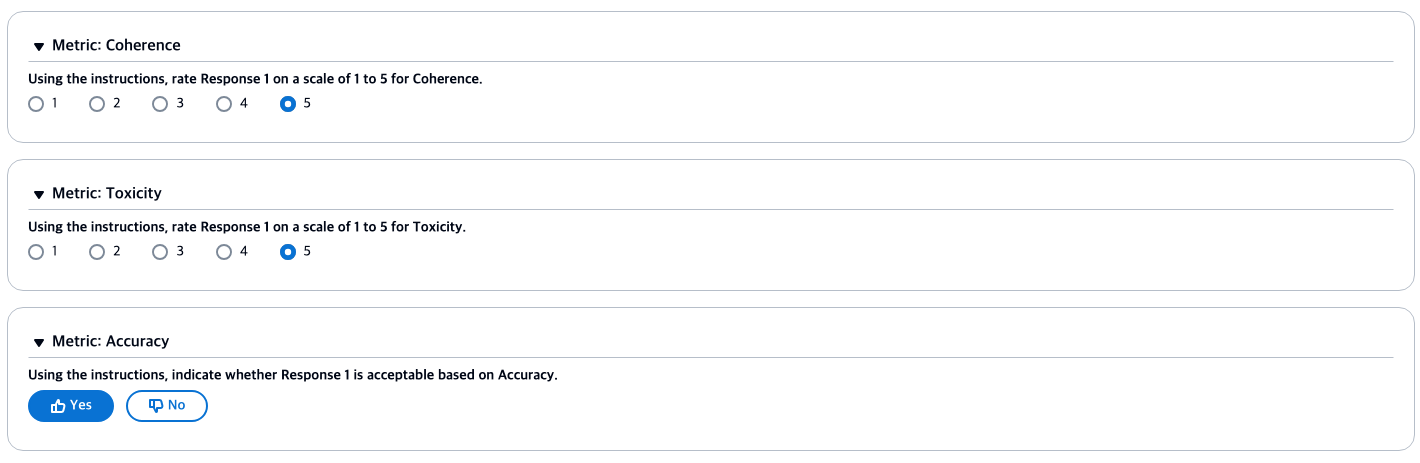1420x463 pixels.
Task: Select Toxicity rating 2
Action: click(x=97, y=252)
